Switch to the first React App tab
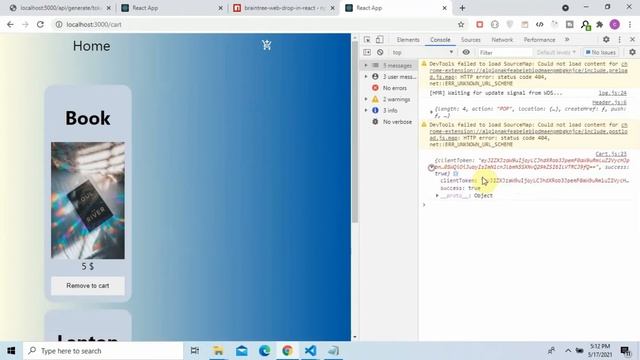The image size is (640, 360). point(171,8)
